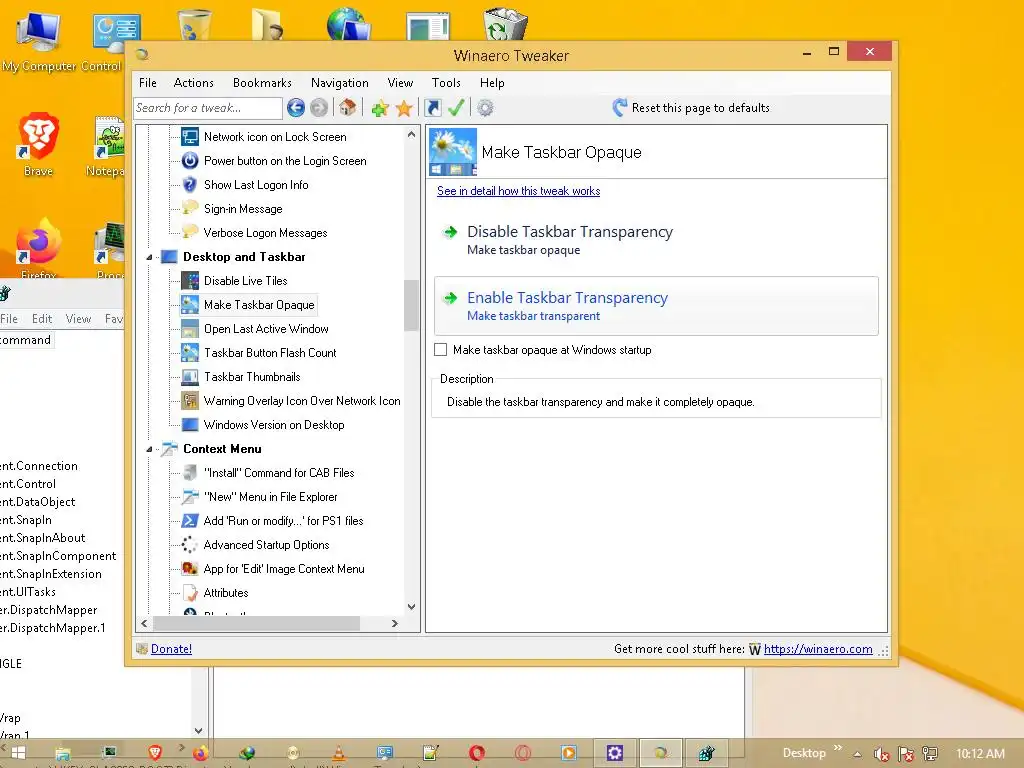Screen dimensions: 1024x768
Task: Click the grey forward navigation arrow
Action: 319,108
